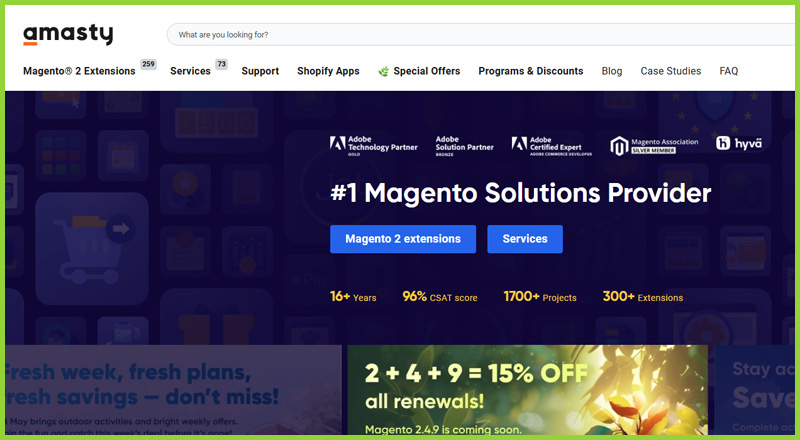
Task: Click the Adobe Certified Expert badge
Action: coord(552,145)
